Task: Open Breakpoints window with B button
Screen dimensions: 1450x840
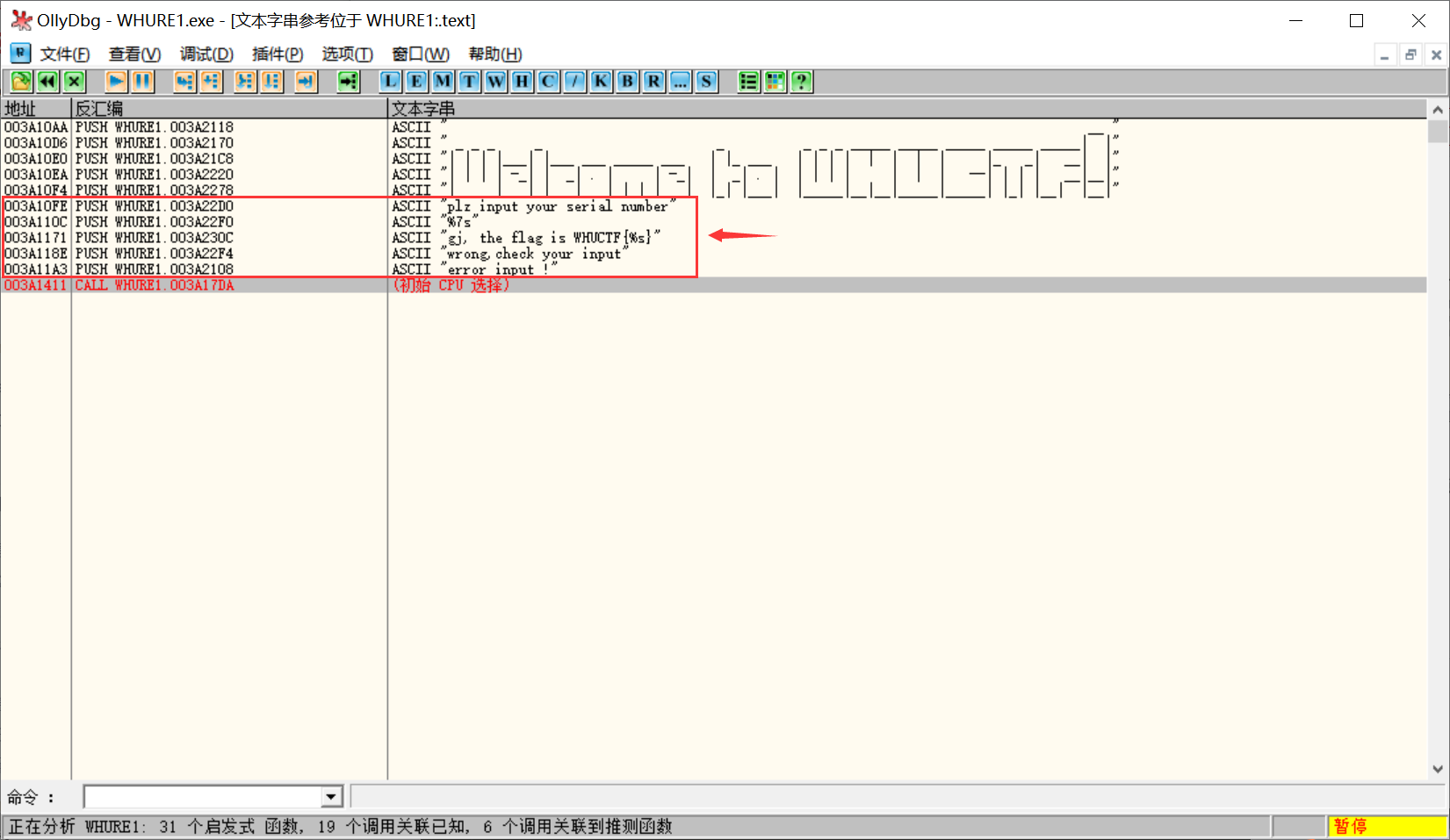Action: (x=627, y=82)
